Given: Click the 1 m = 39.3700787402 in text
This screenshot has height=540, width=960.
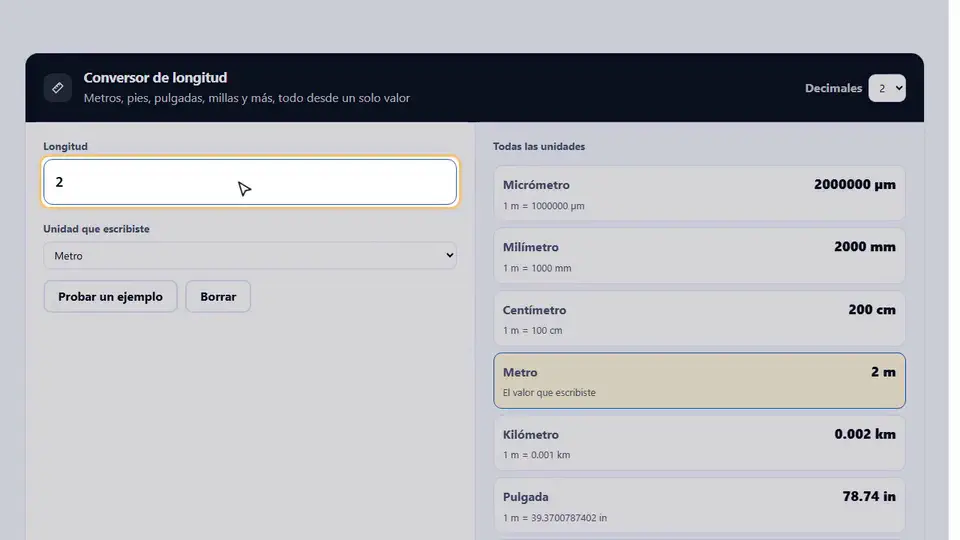Looking at the screenshot, I should click(555, 518).
